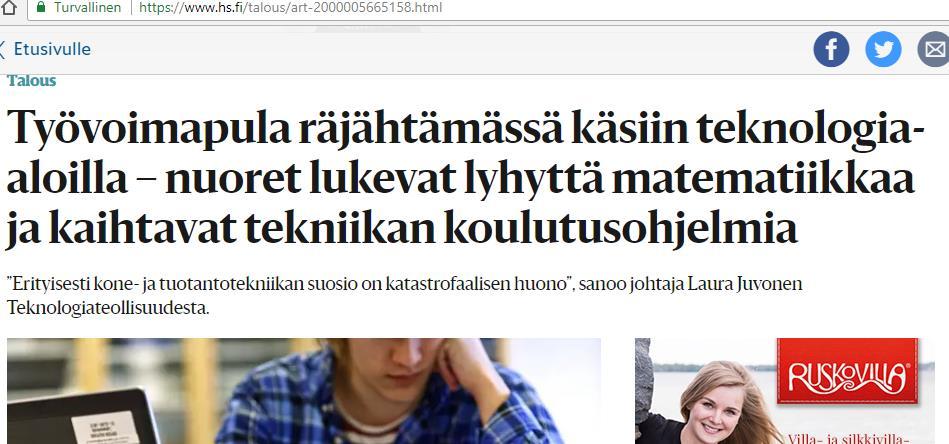
Task: Go back to Etusivulle front page
Action: pos(52,49)
